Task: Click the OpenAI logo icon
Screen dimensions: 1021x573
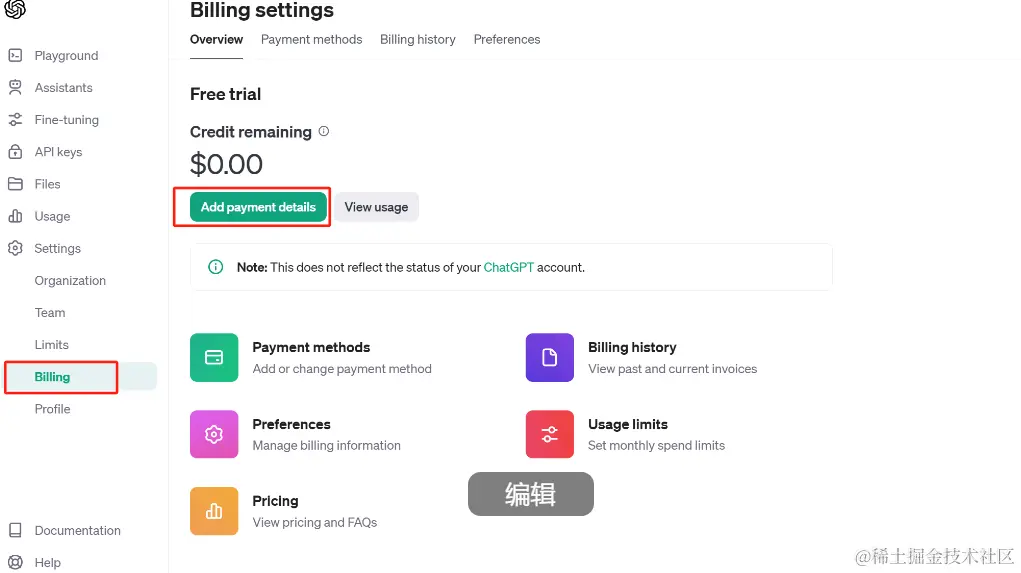Action: (x=15, y=9)
